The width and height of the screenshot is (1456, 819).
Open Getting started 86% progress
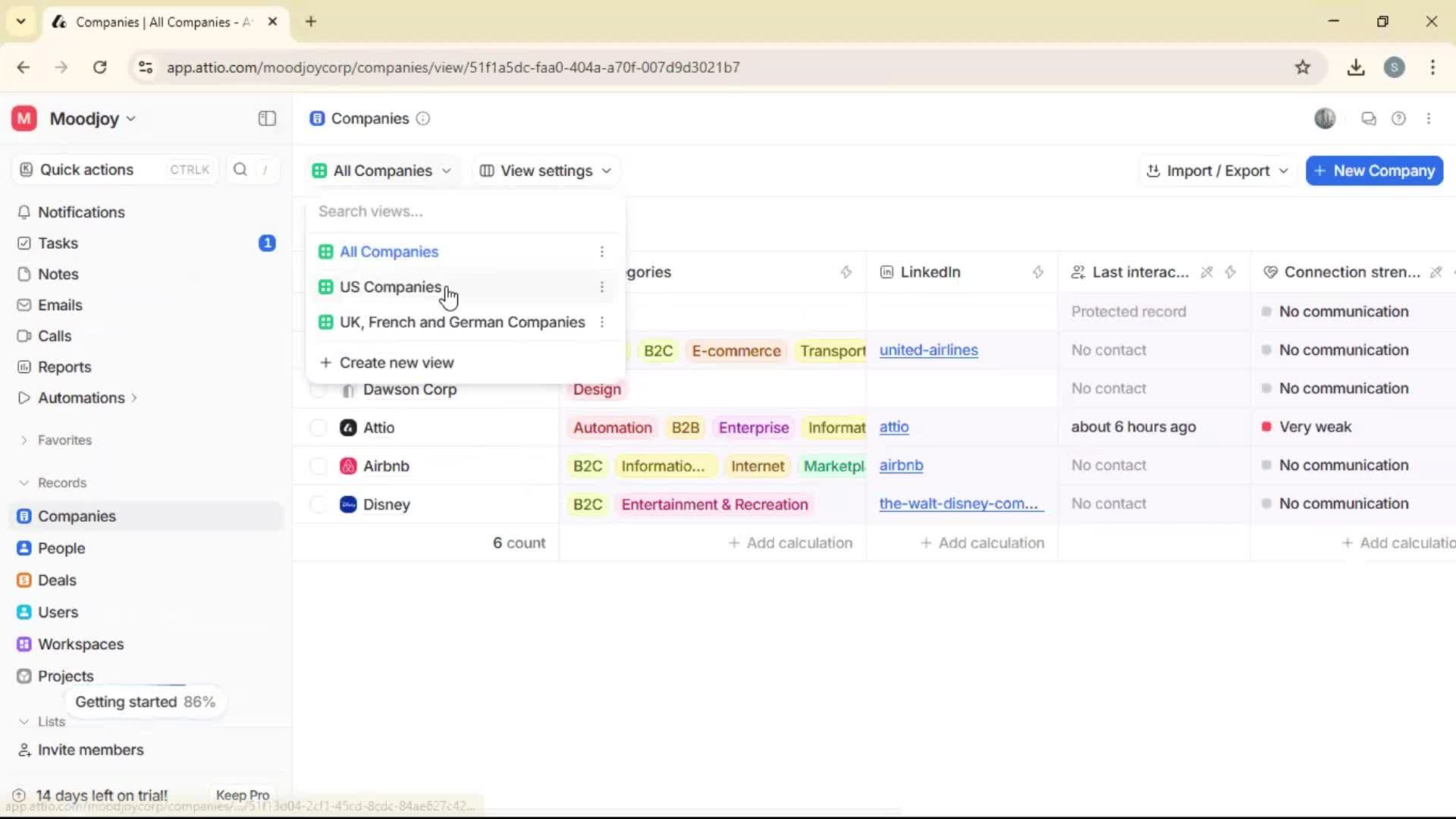click(x=145, y=702)
